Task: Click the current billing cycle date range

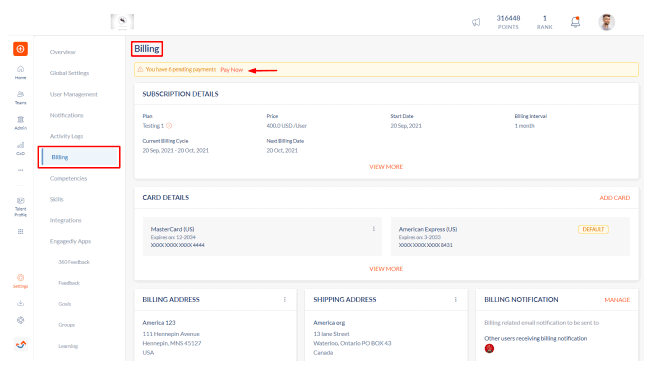Action: coord(175,150)
